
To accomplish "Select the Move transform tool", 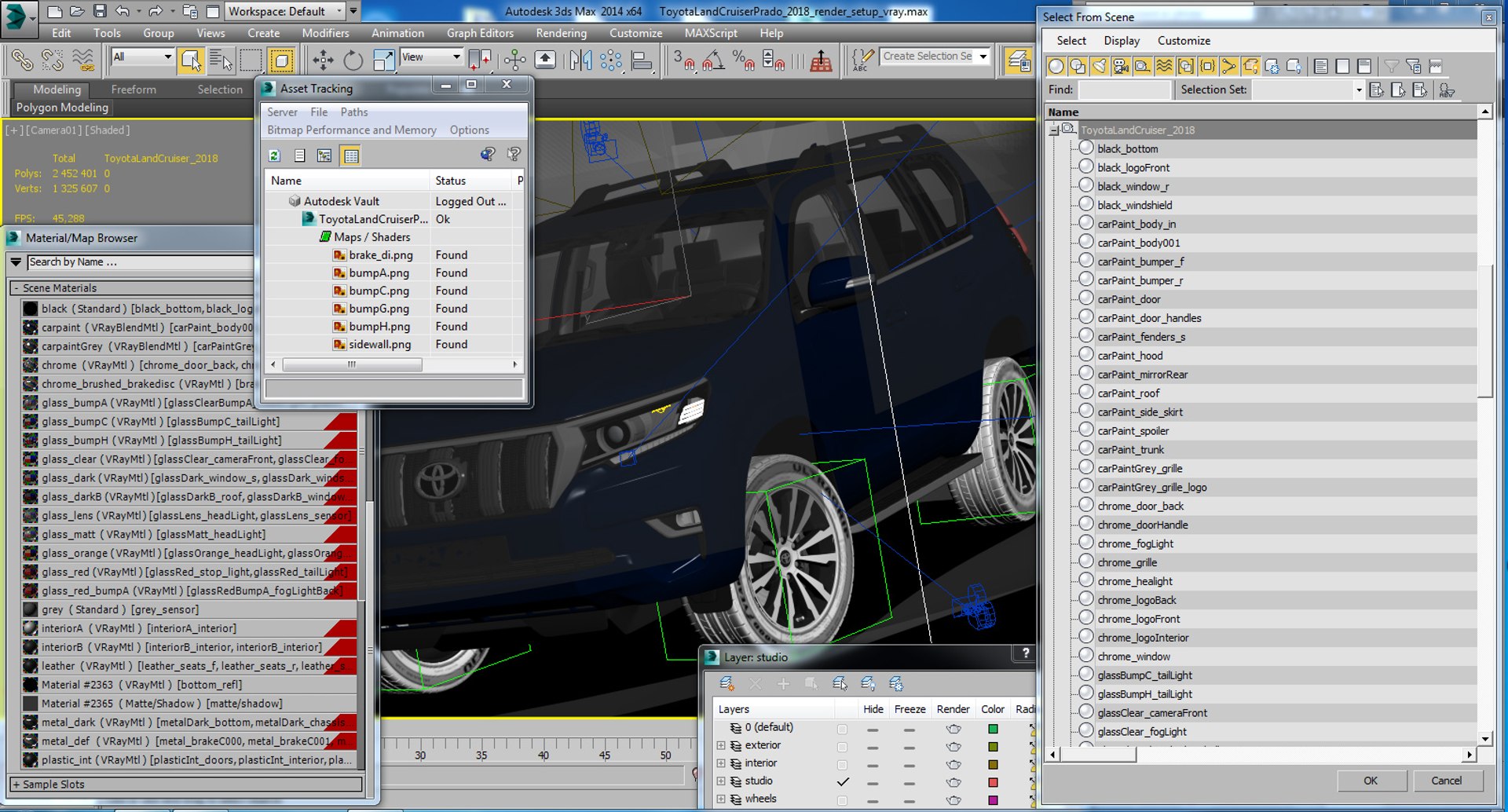I will (x=323, y=60).
